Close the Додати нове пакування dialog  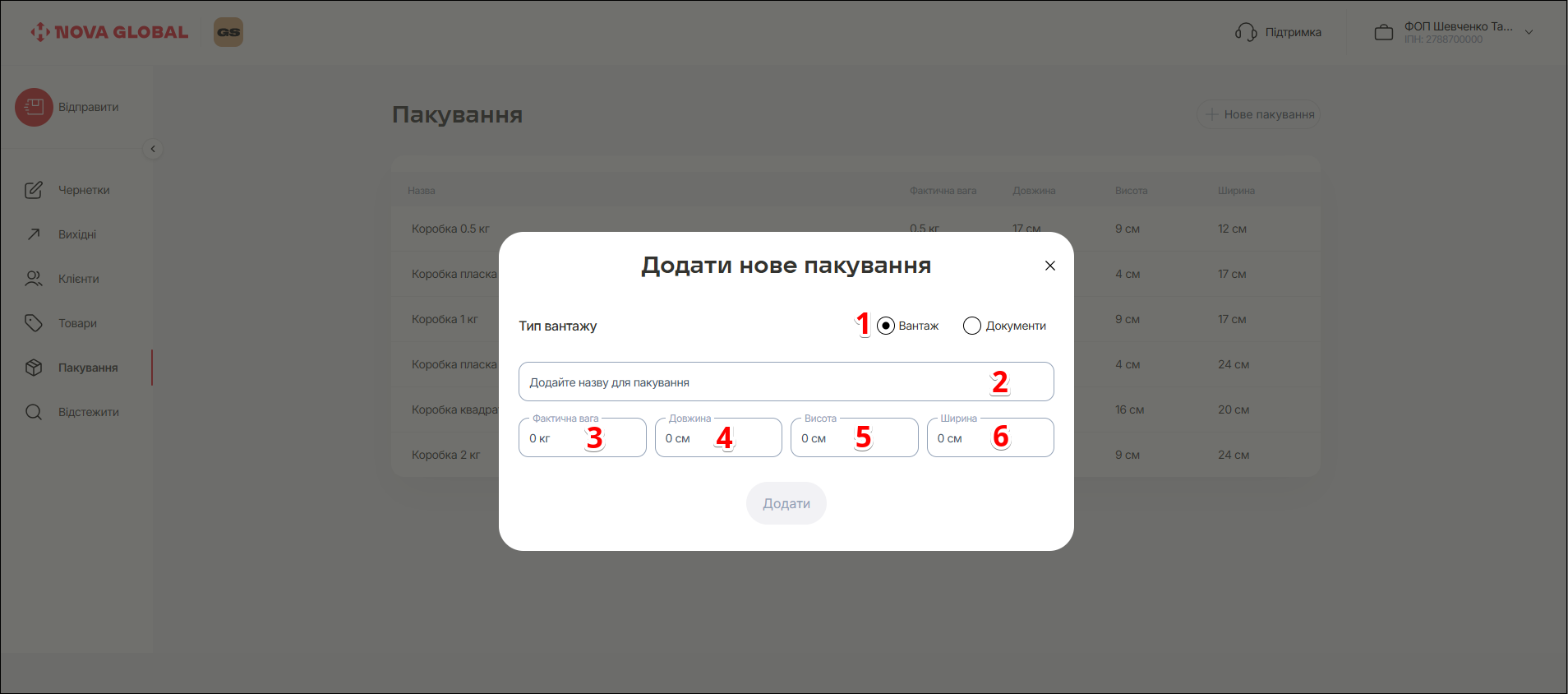coord(1049,266)
